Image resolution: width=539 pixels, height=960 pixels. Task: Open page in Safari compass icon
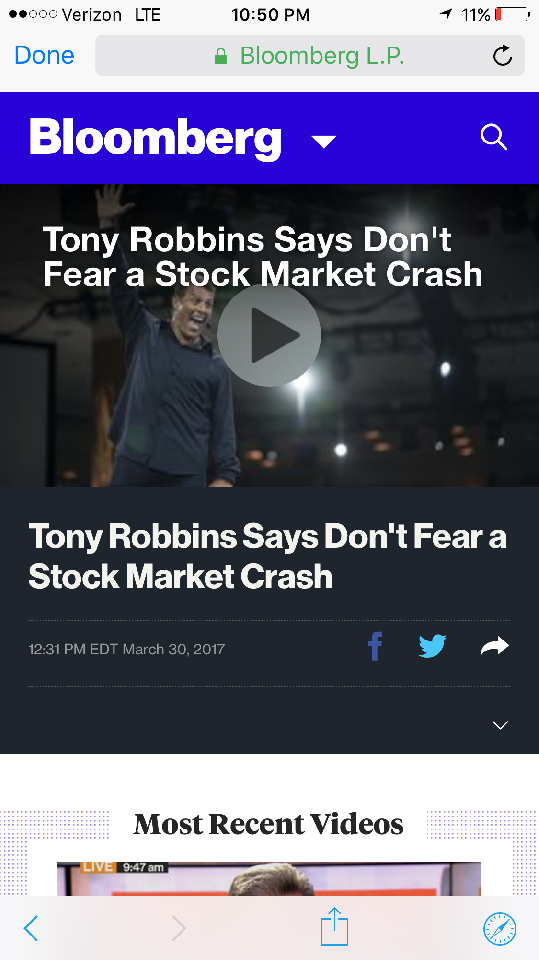tap(500, 929)
